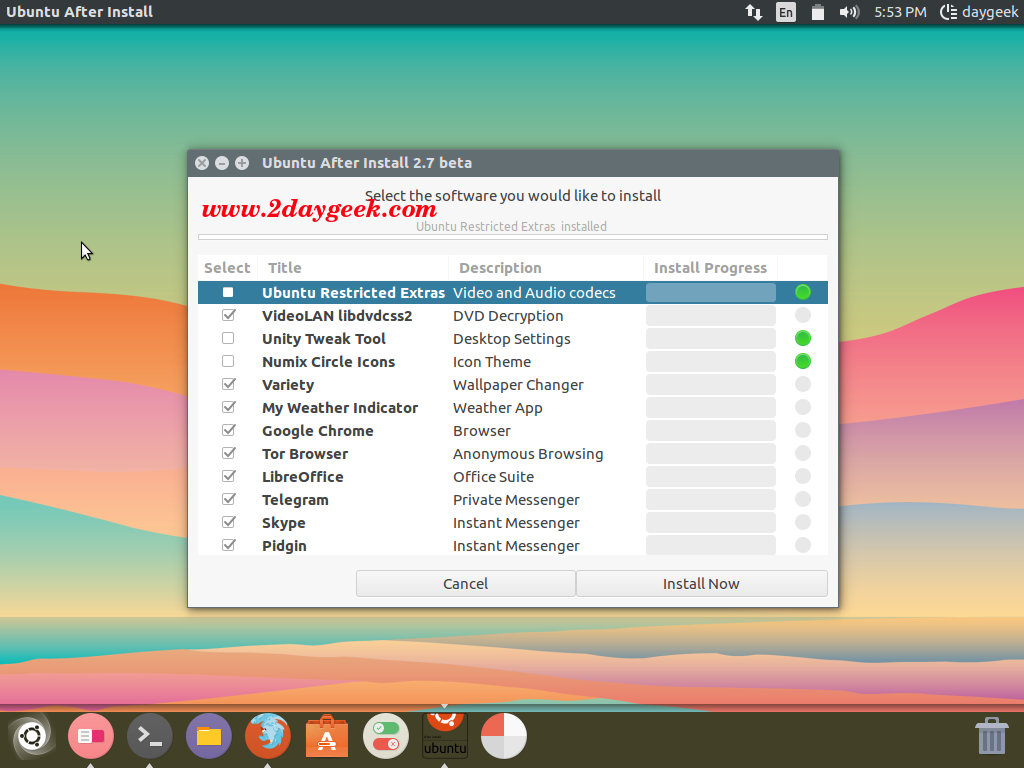The image size is (1024, 768).
Task: Click the Install Now button
Action: (701, 583)
